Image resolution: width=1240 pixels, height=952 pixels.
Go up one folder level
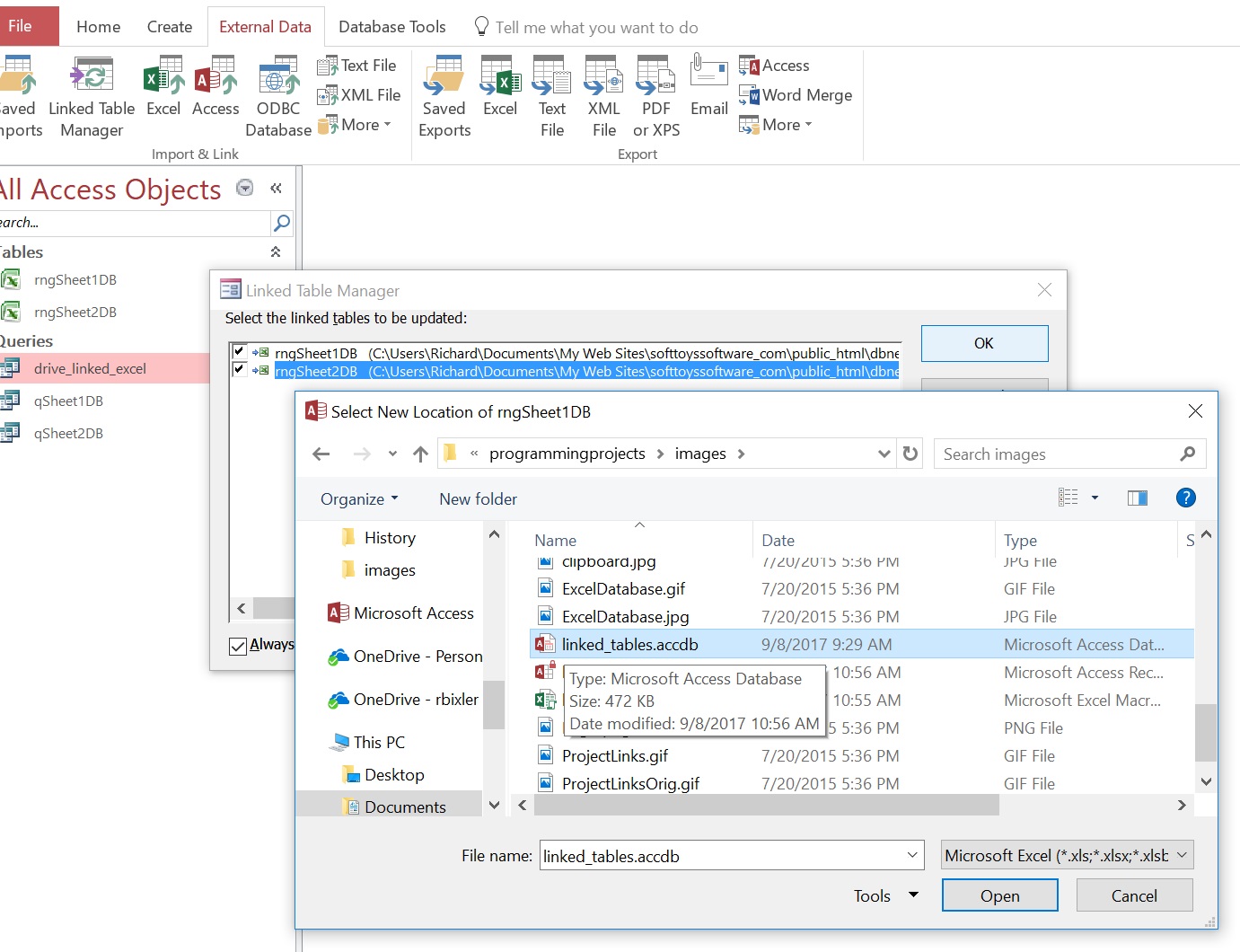point(420,454)
